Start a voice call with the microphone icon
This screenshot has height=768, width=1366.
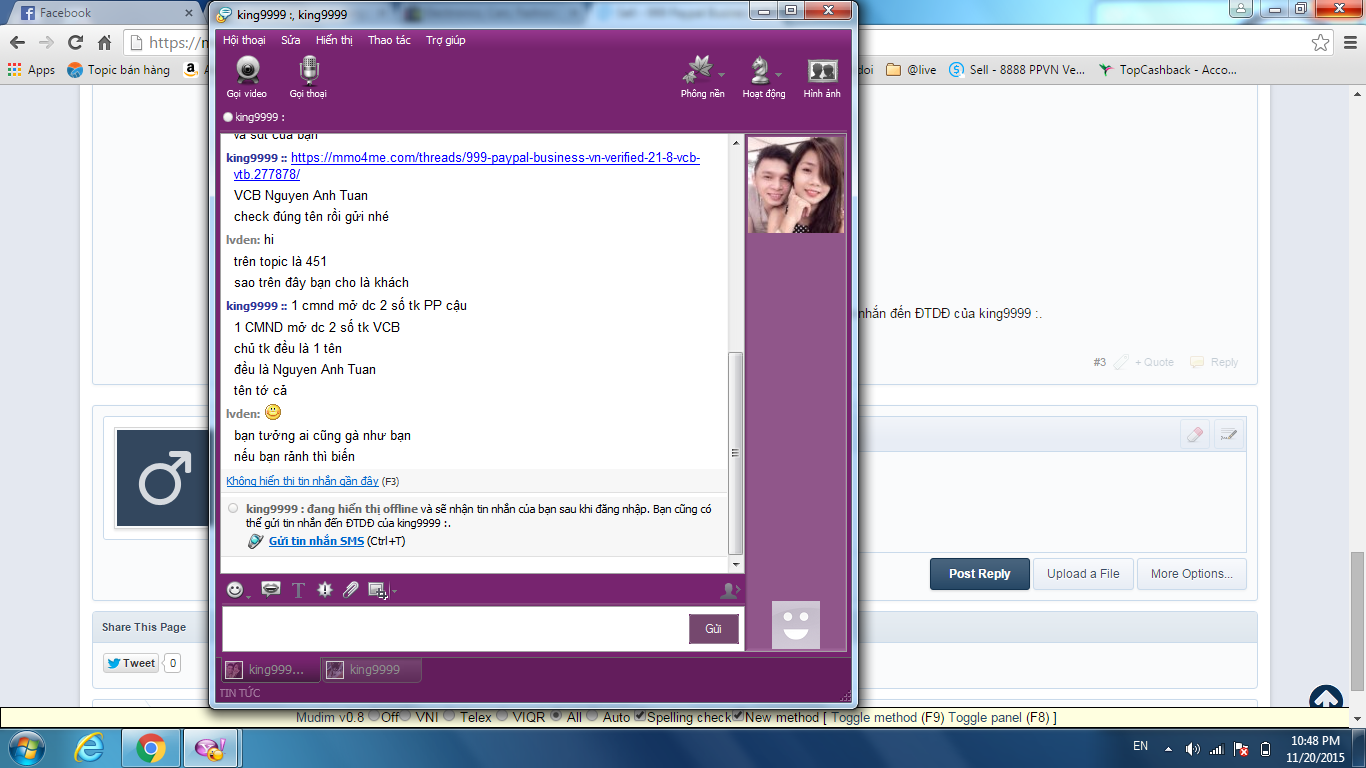[x=309, y=70]
